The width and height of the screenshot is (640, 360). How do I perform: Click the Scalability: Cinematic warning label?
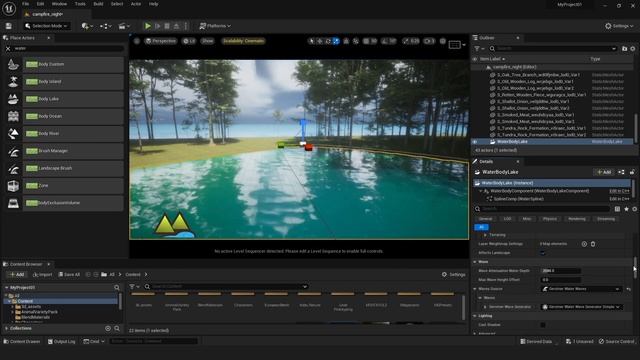(243, 41)
